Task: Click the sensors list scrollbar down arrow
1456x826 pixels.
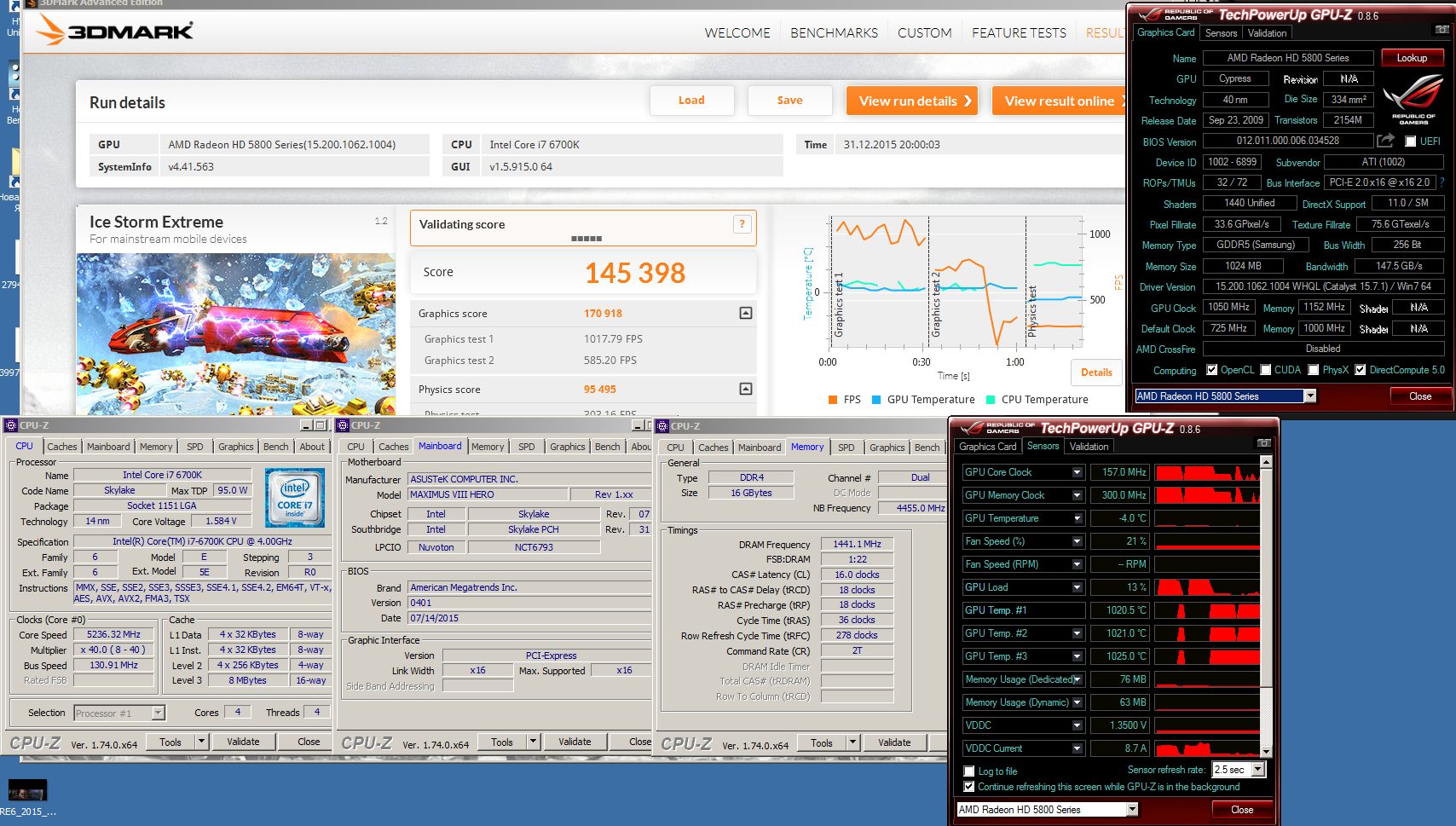Action: coord(1266,751)
